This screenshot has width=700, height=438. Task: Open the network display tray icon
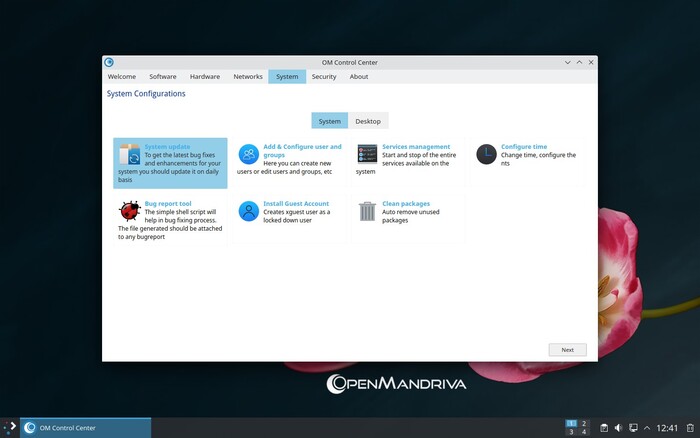pyautogui.click(x=633, y=428)
